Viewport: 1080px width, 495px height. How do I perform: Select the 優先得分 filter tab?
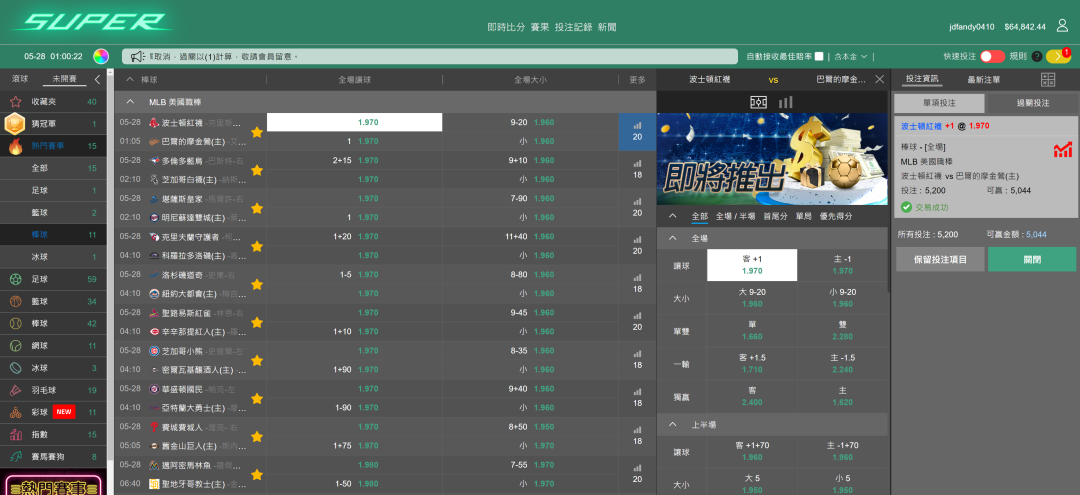point(836,216)
